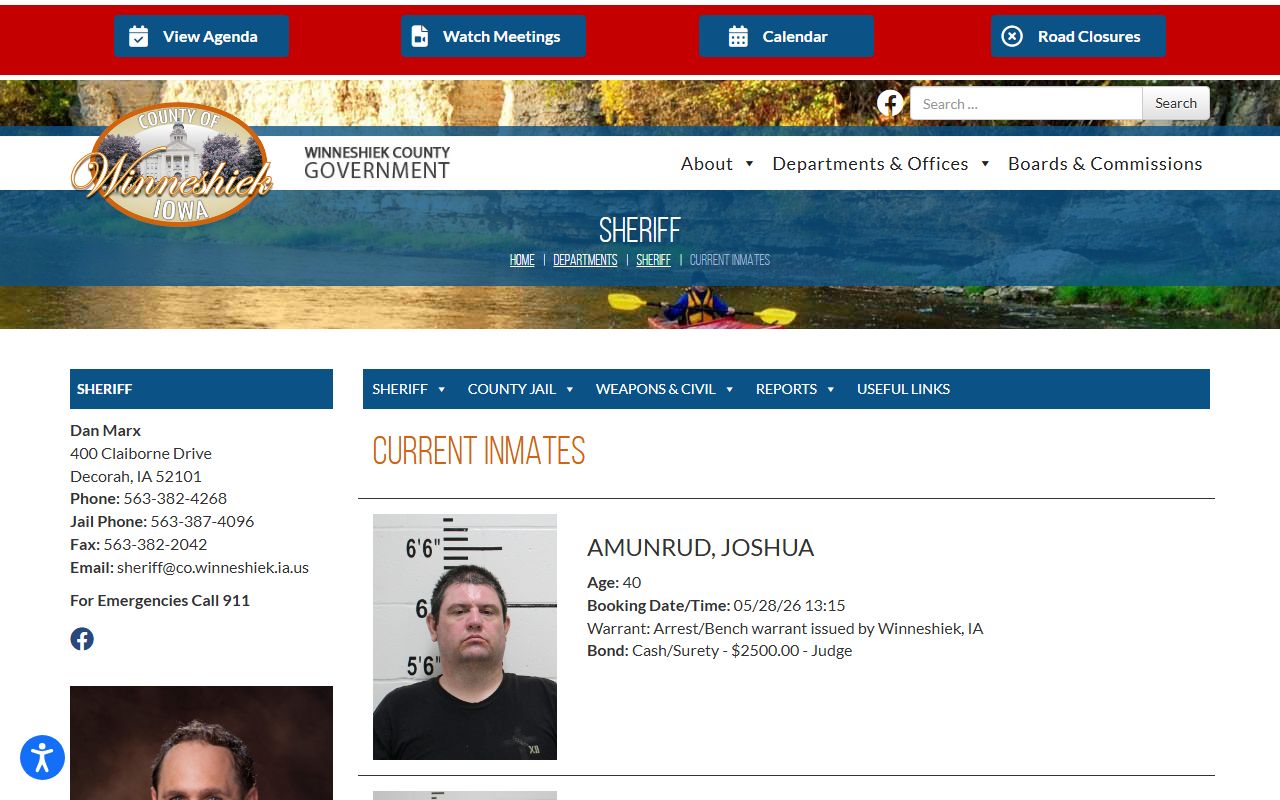
Task: Expand the Reports dropdown arrow
Action: click(x=831, y=389)
